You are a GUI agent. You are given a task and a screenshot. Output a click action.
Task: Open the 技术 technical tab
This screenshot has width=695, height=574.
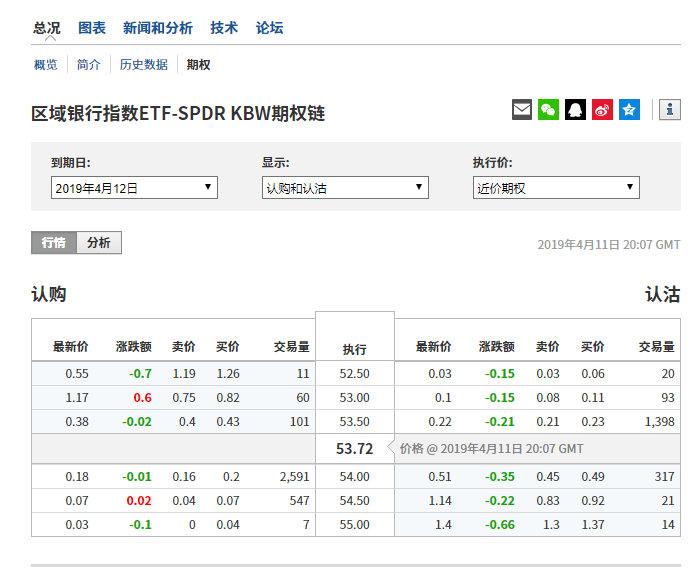coord(224,28)
